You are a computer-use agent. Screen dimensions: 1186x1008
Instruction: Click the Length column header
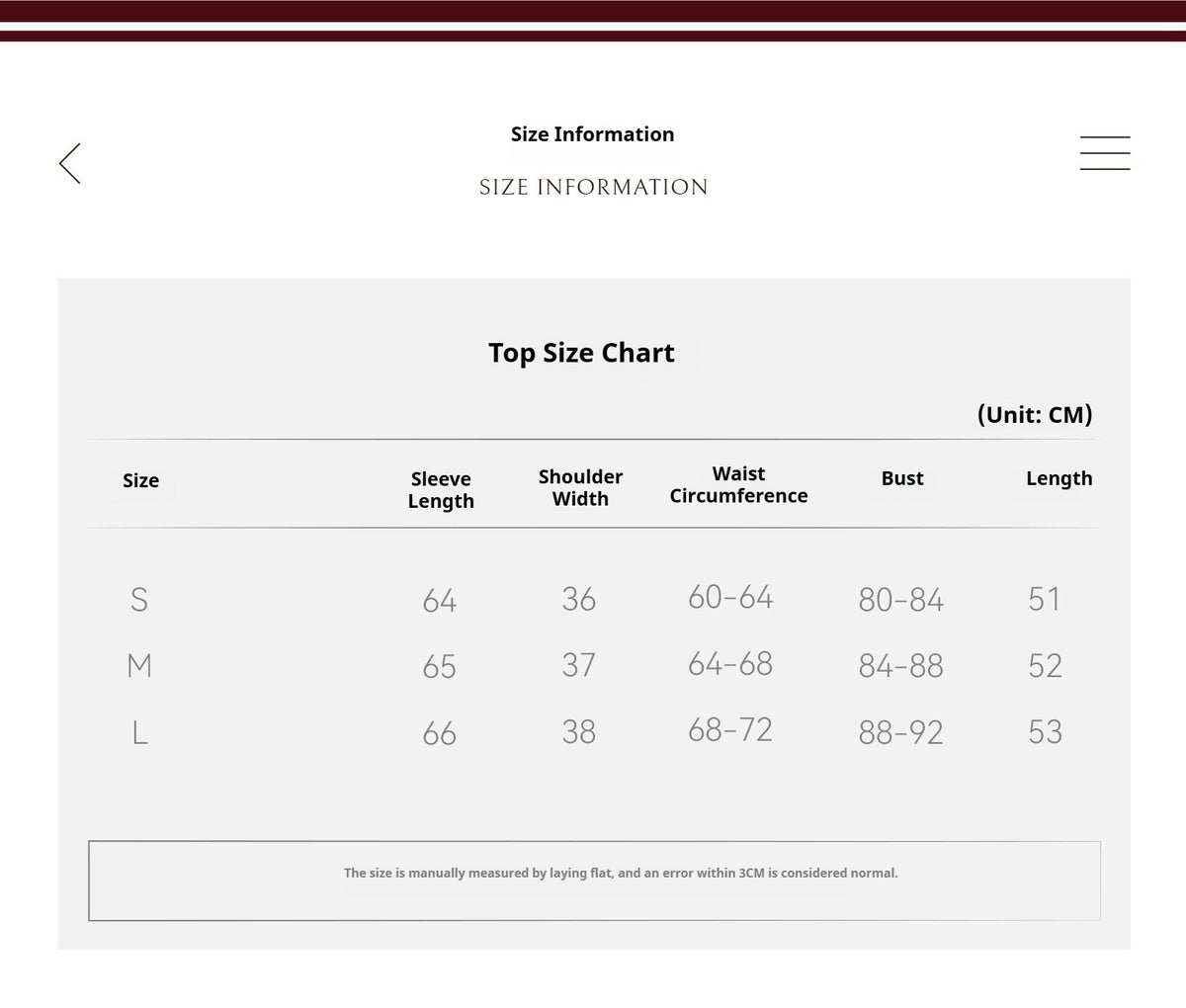coord(1059,478)
